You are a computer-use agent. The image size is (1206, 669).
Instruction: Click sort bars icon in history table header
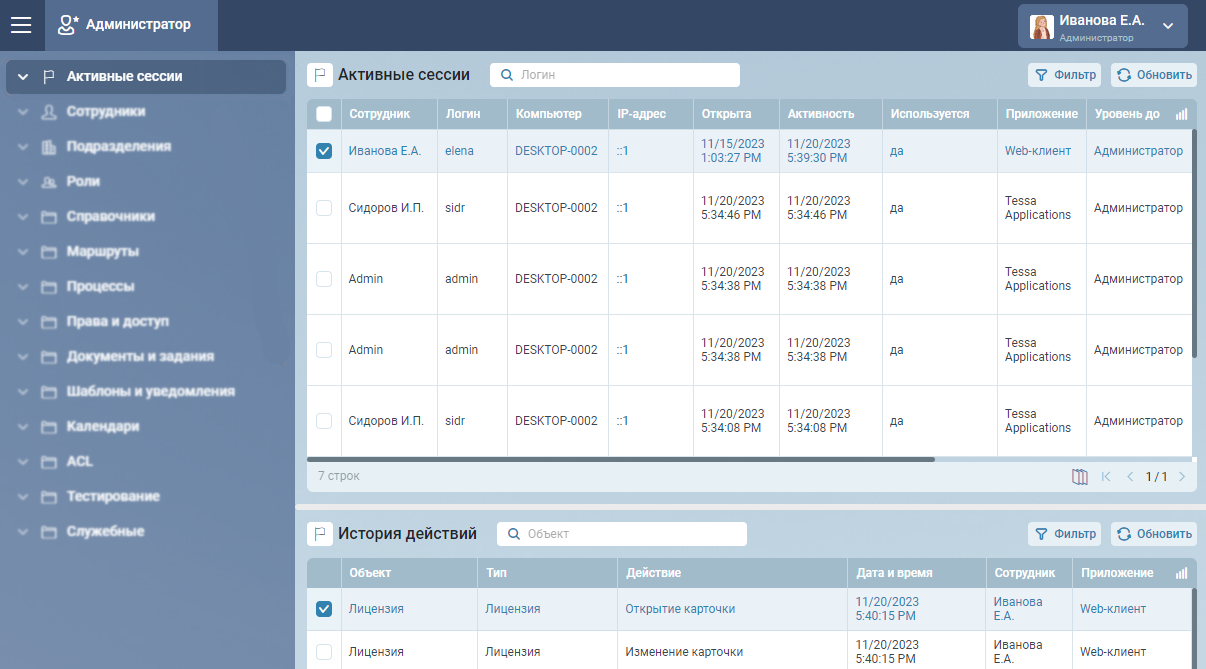point(1182,574)
